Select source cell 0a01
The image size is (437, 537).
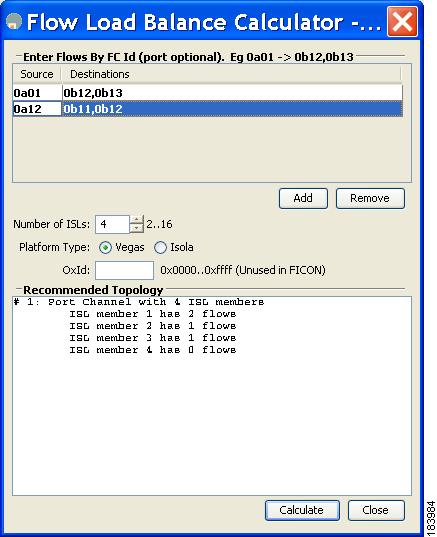point(37,93)
